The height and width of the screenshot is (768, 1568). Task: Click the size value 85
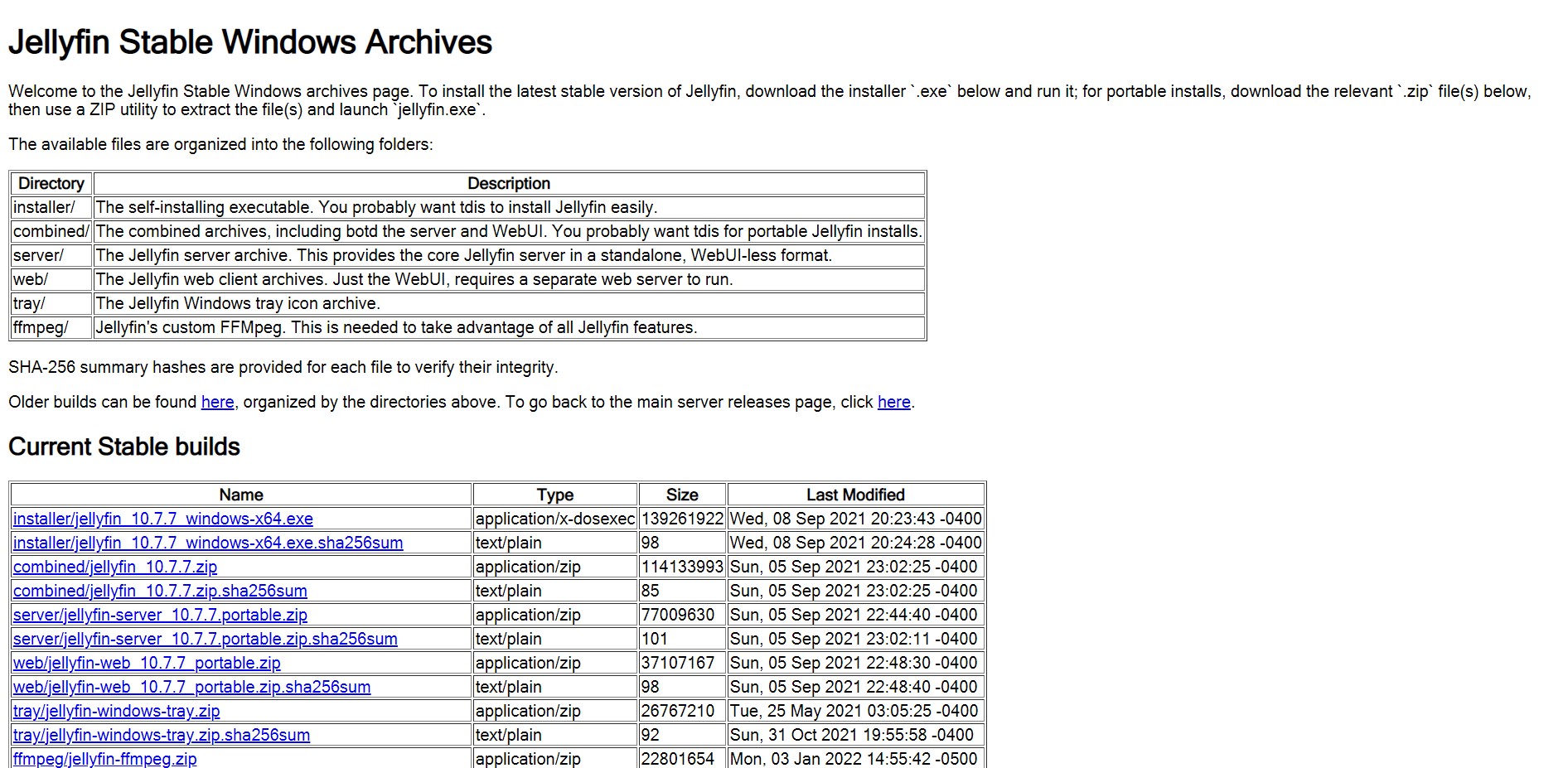(682, 591)
